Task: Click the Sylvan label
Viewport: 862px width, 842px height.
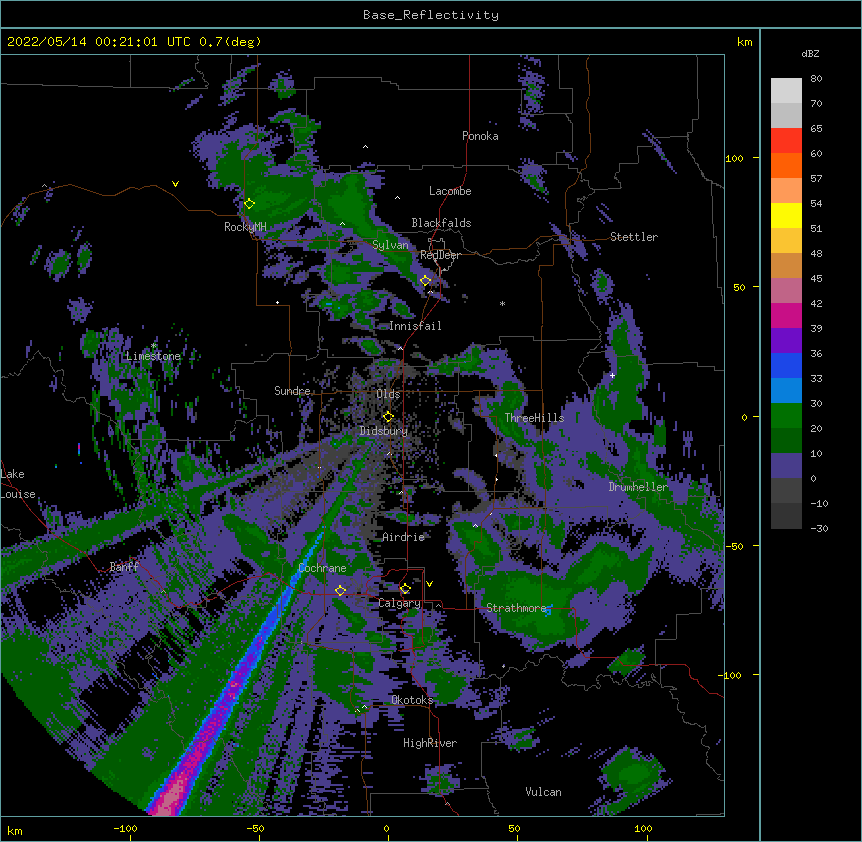Action: click(x=390, y=245)
